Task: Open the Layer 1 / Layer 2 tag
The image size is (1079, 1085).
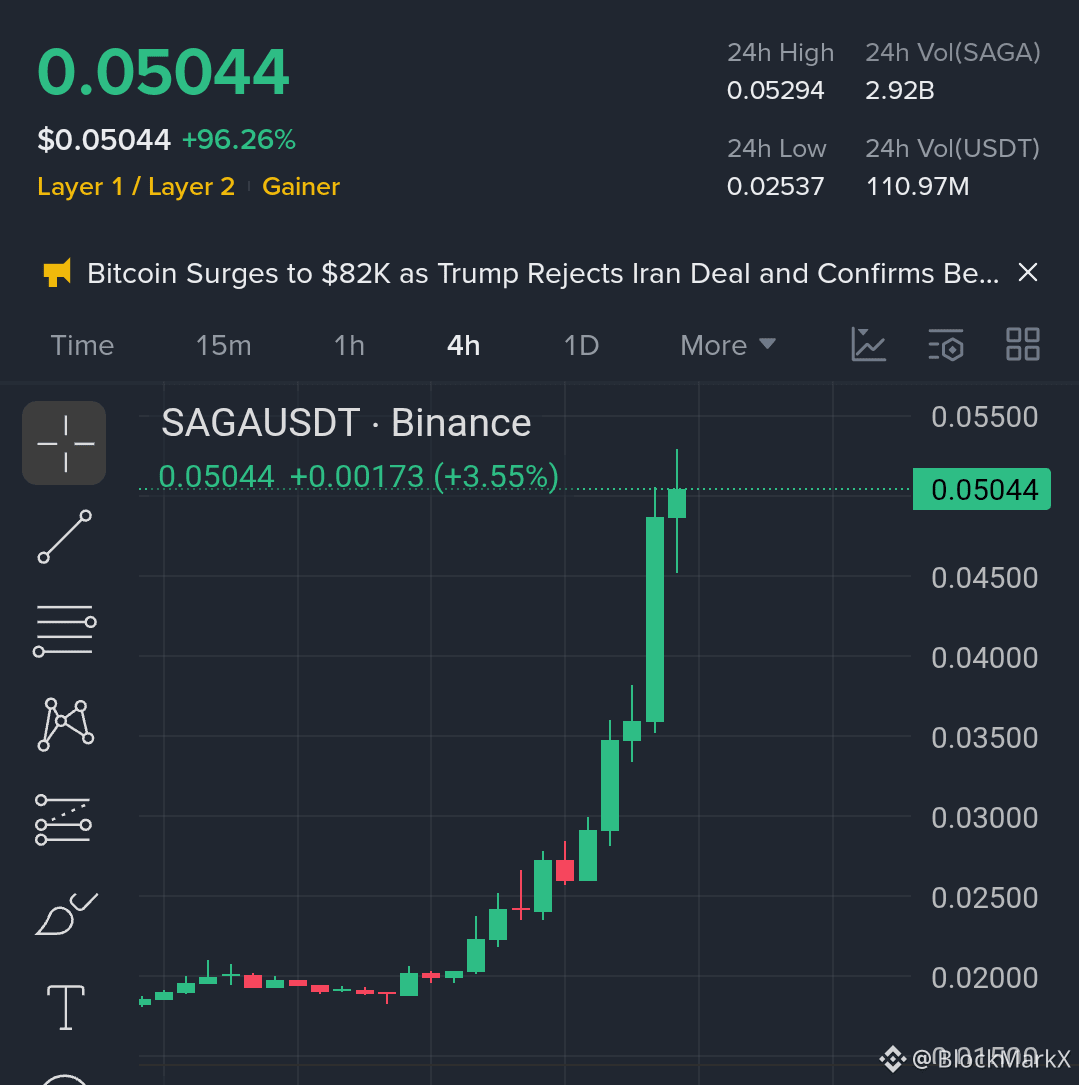Action: point(136,187)
